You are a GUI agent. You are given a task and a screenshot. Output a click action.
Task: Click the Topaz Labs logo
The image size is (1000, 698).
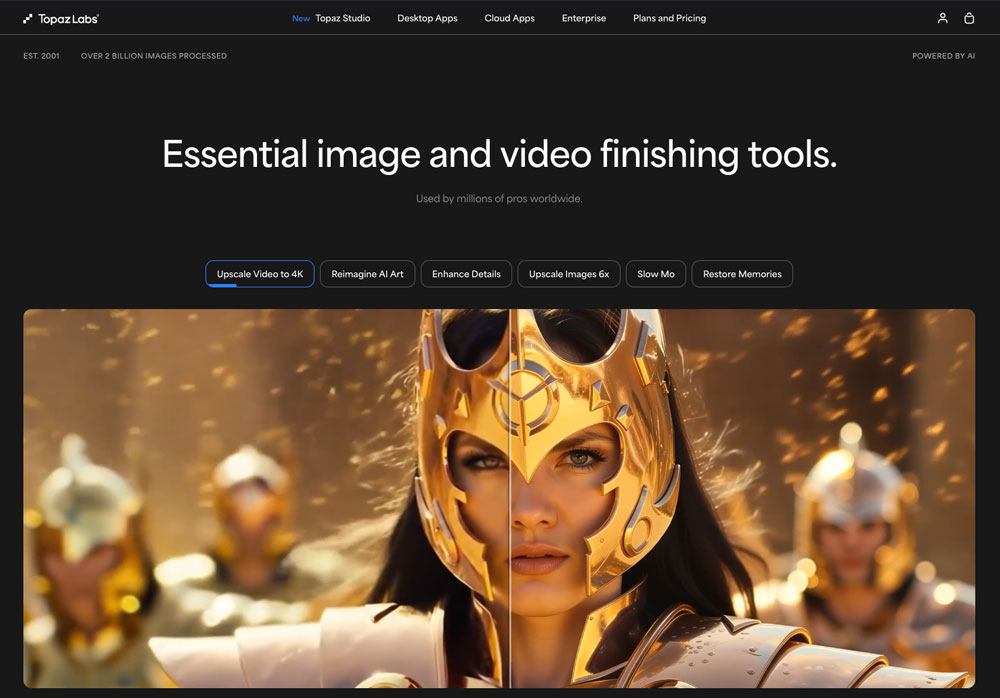[61, 18]
